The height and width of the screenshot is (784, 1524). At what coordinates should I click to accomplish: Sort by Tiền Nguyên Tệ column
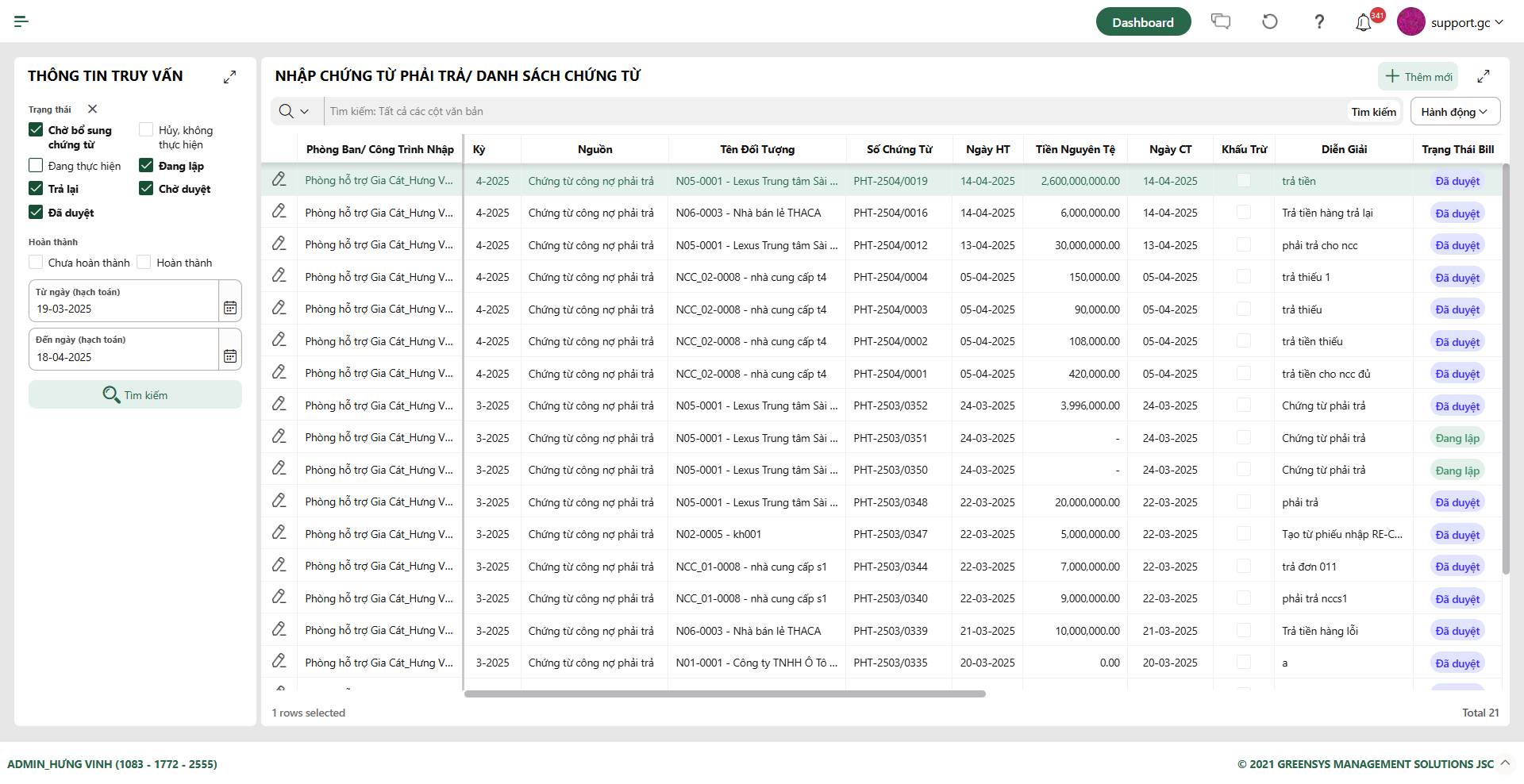point(1076,149)
